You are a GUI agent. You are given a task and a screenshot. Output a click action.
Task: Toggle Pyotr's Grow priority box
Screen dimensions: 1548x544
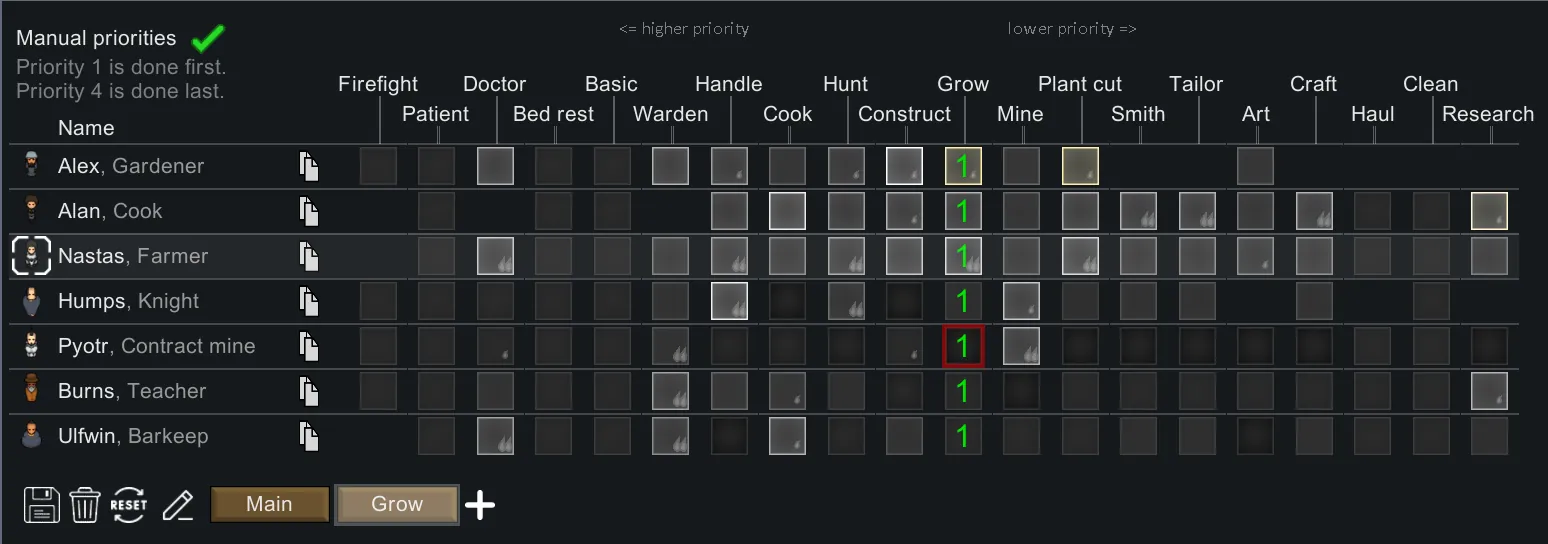(963, 346)
